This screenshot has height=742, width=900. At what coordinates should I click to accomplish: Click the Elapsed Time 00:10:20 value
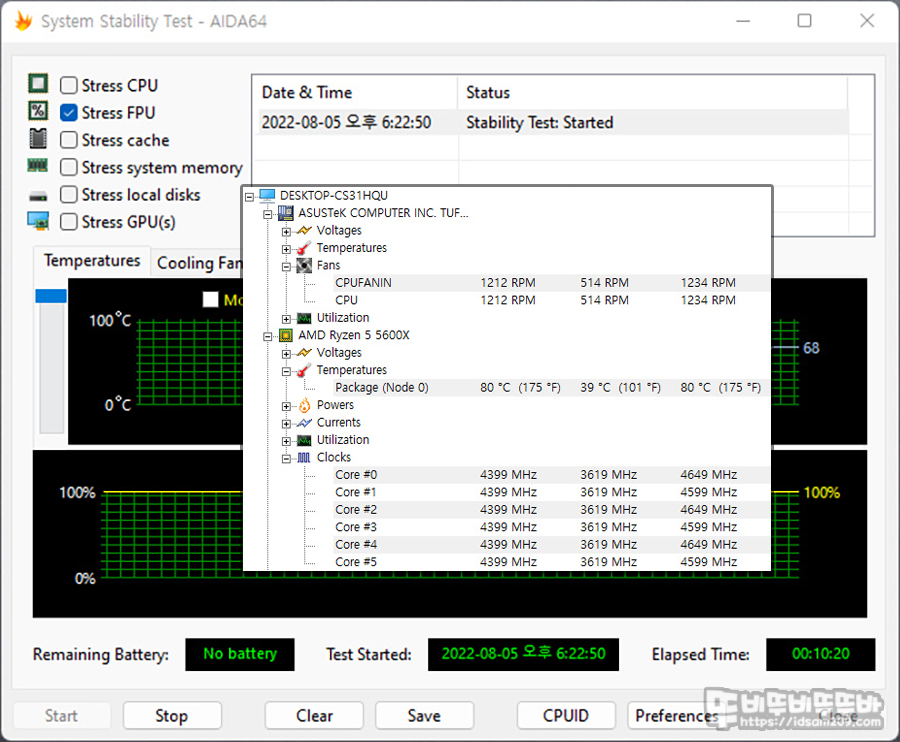[820, 654]
